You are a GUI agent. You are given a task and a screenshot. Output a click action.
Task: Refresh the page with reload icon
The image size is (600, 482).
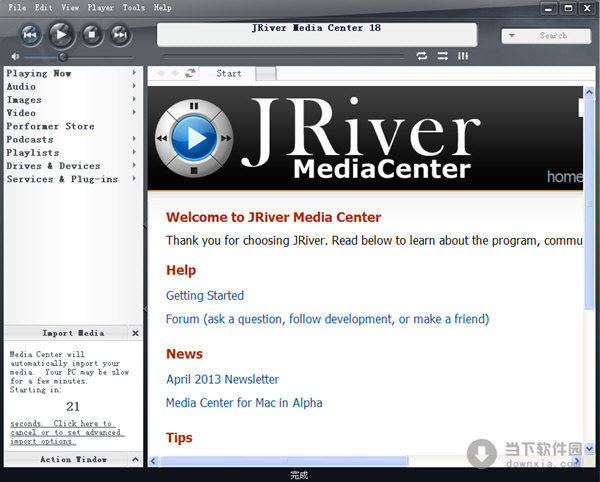click(x=190, y=73)
